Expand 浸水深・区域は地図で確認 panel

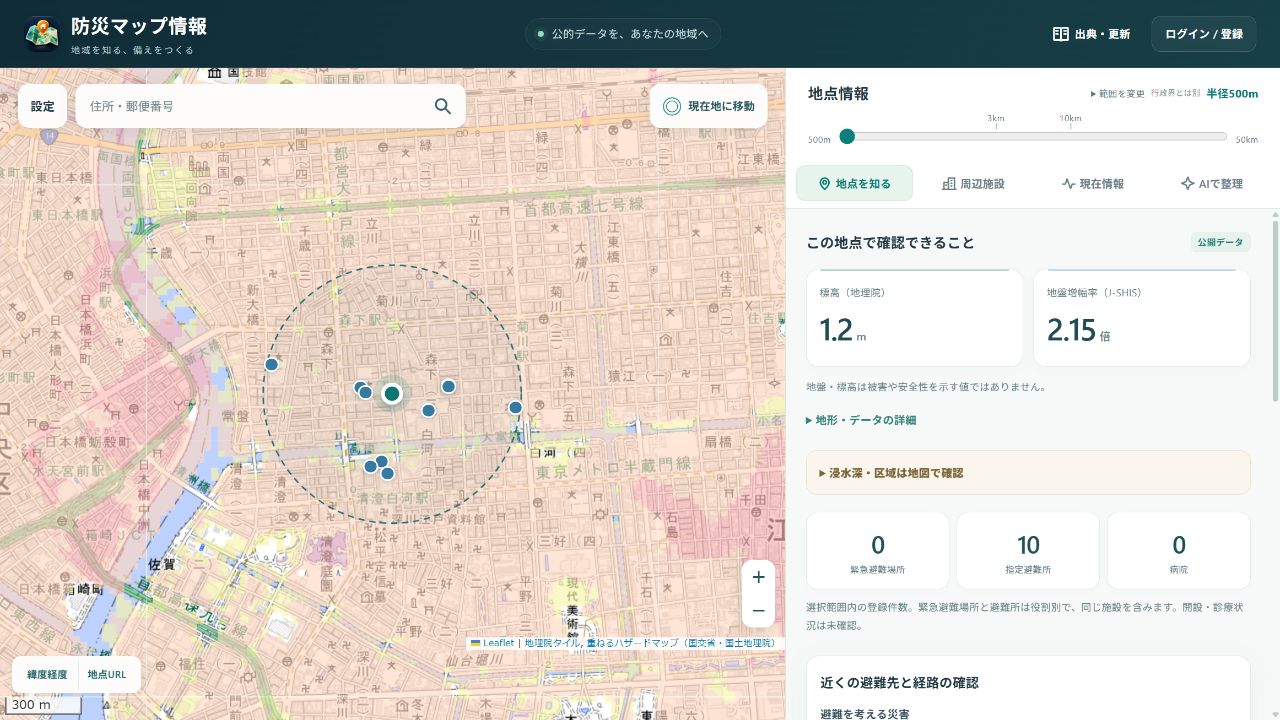(1028, 473)
